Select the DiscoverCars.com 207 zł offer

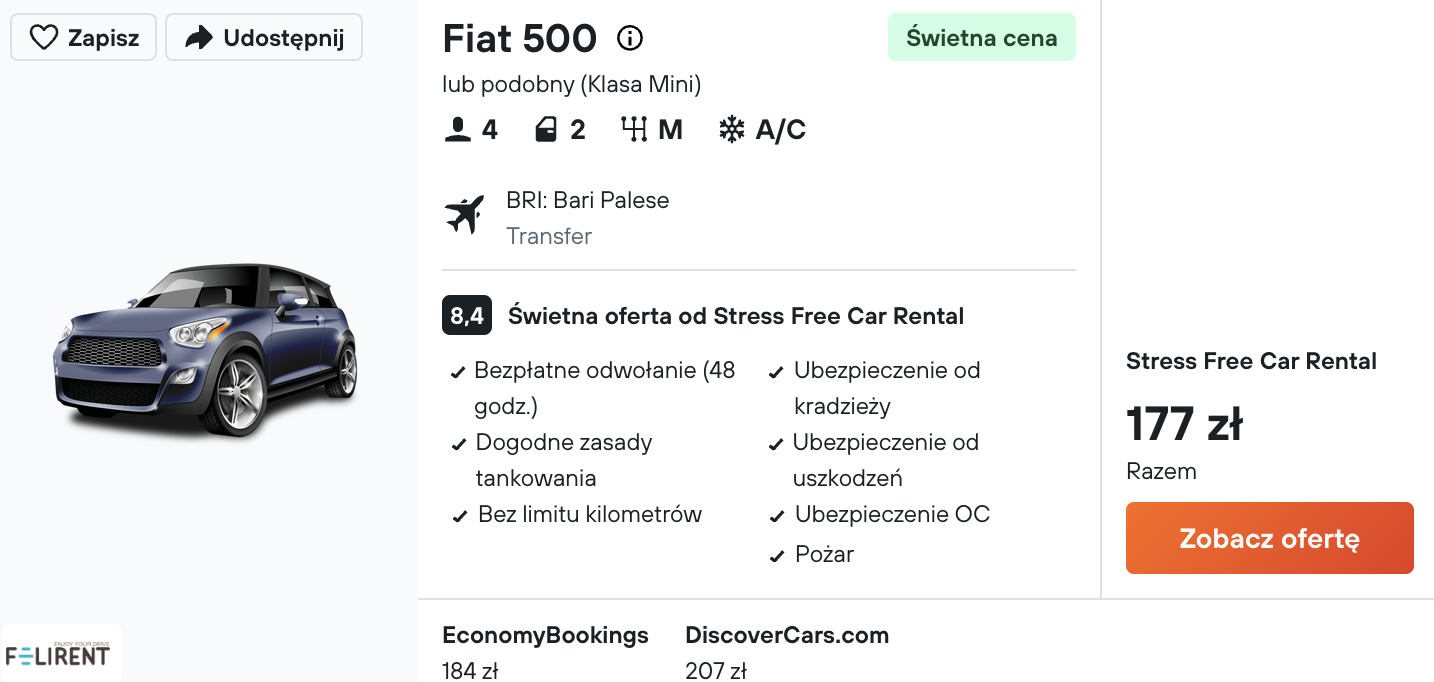point(787,651)
